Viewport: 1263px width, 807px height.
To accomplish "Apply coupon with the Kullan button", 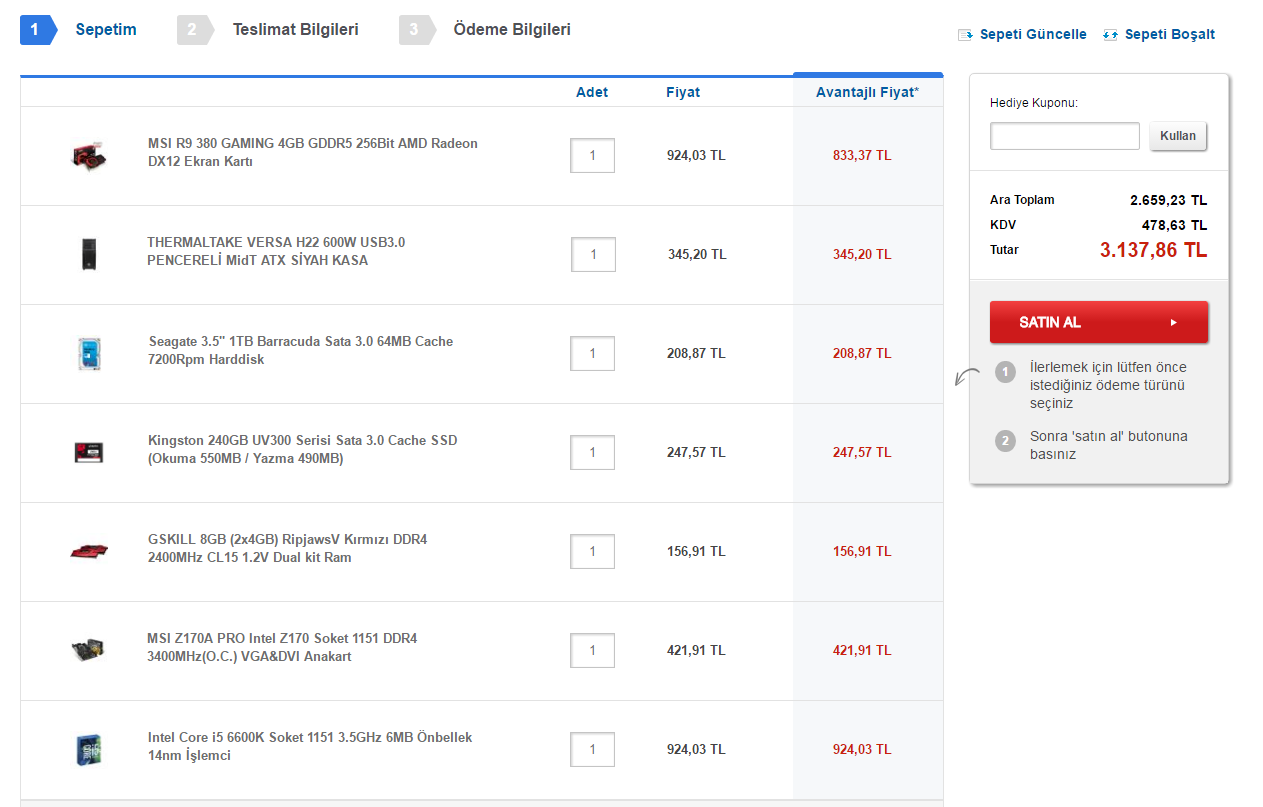I will (x=1178, y=136).
